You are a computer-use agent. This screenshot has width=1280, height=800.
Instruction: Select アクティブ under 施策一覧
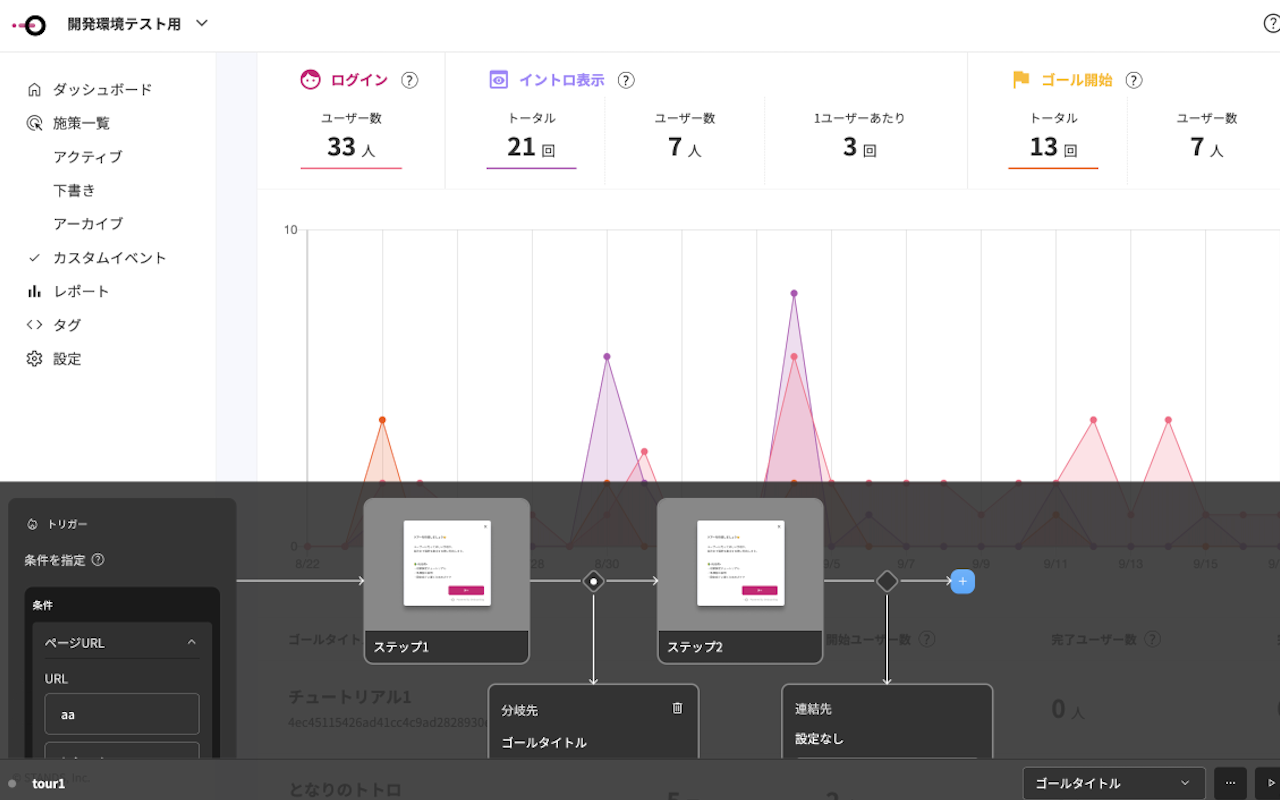[88, 157]
